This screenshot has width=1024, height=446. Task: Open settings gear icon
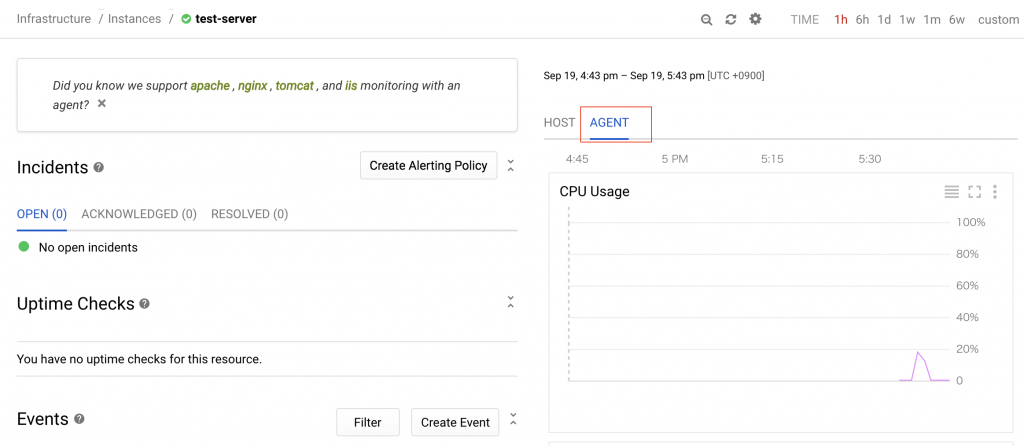(755, 19)
